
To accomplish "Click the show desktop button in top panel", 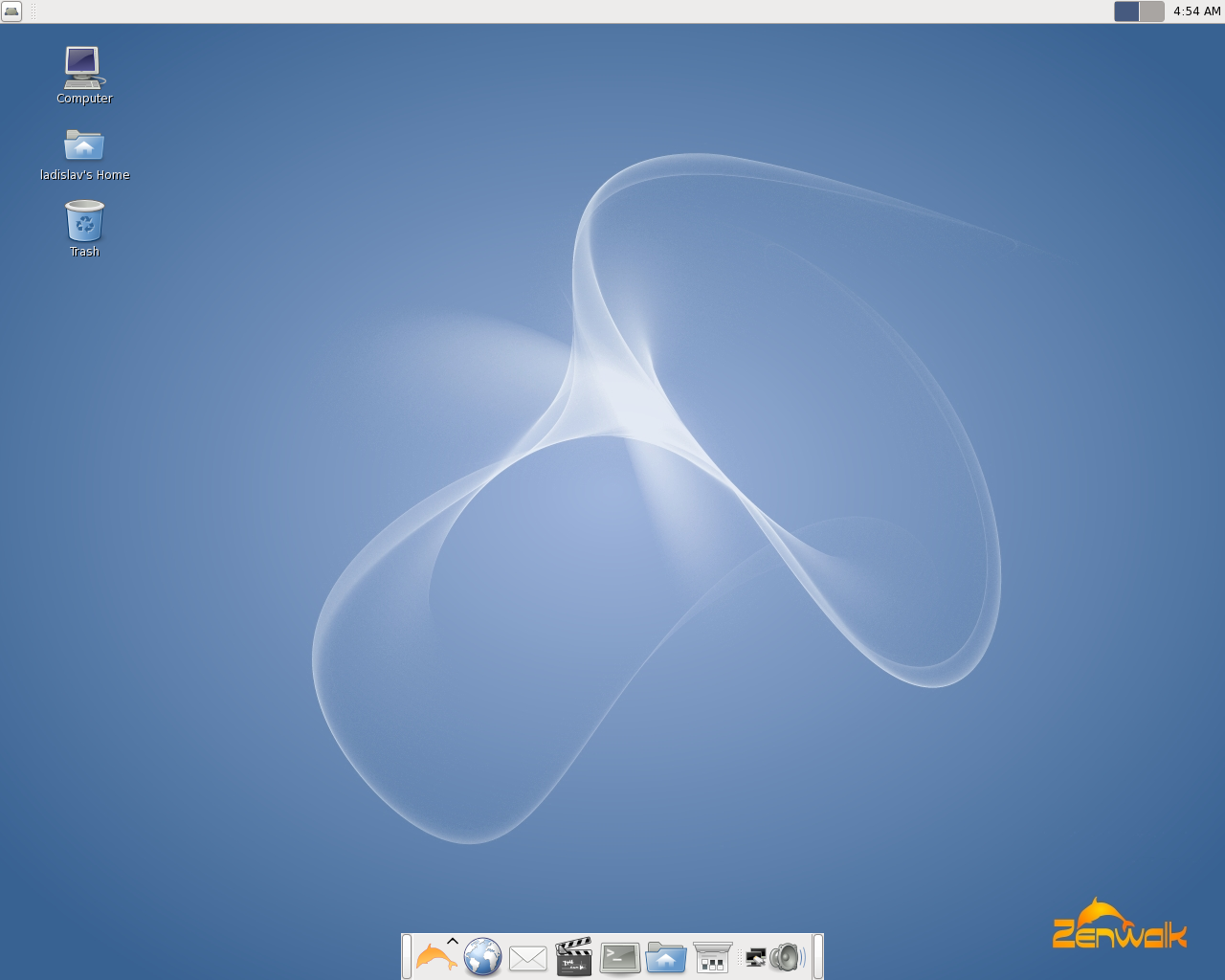I will pyautogui.click(x=11, y=11).
